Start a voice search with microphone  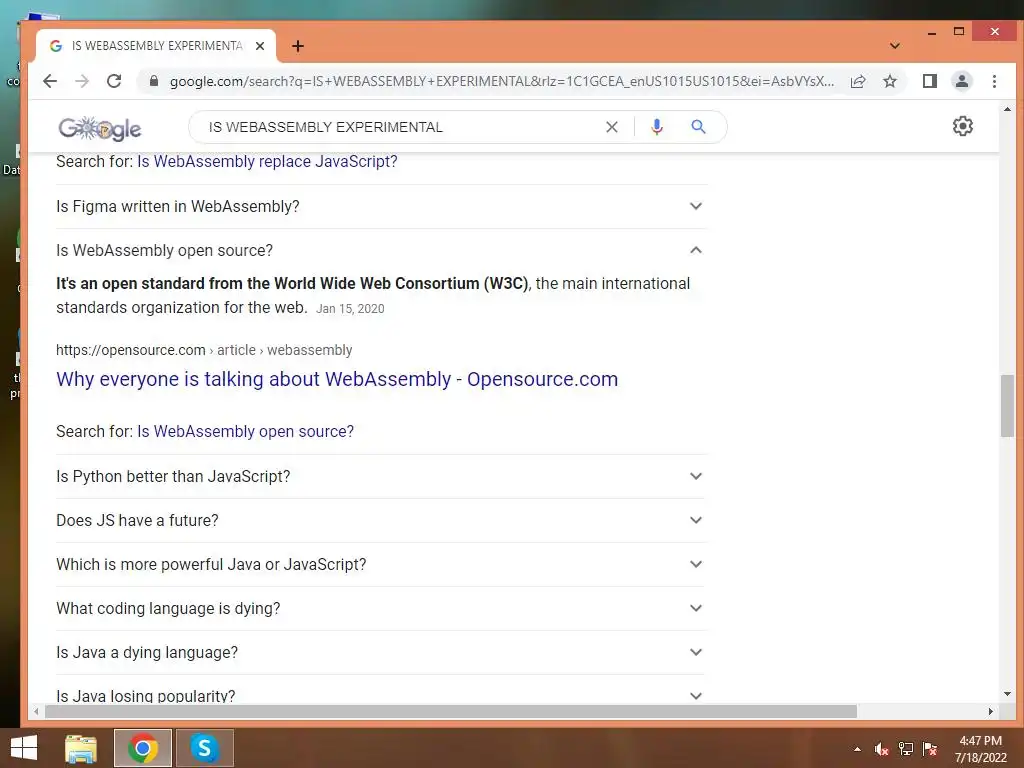[x=657, y=127]
